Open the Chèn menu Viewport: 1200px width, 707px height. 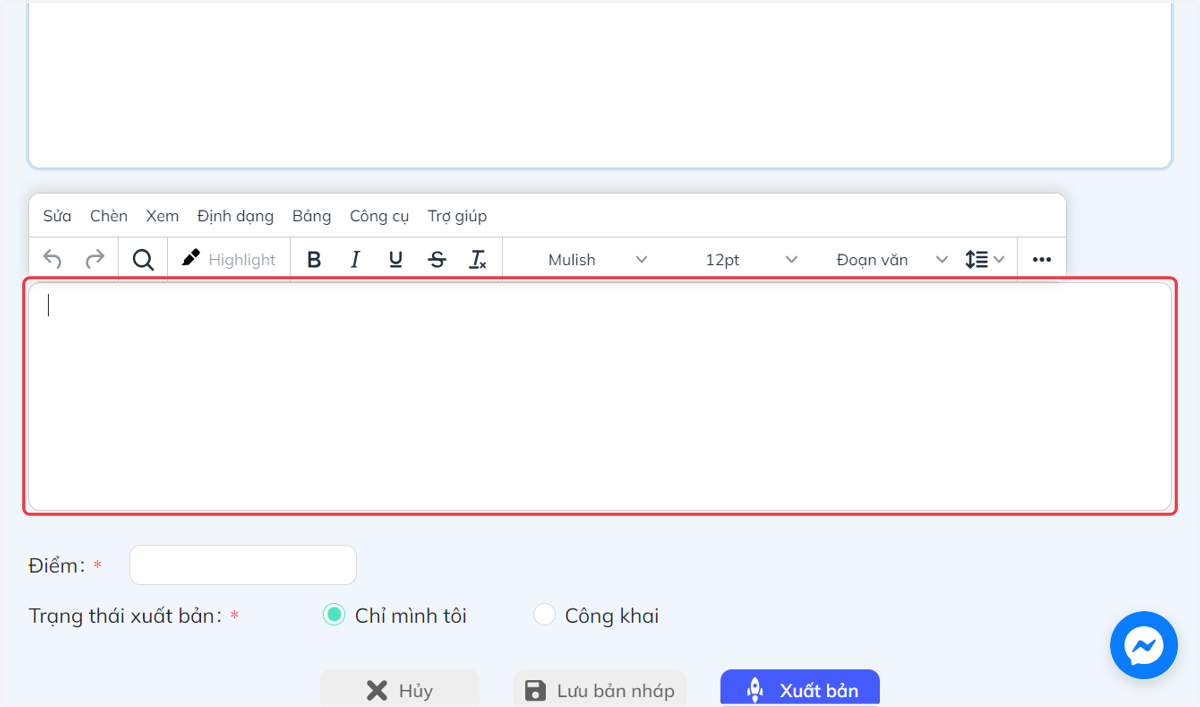point(109,216)
